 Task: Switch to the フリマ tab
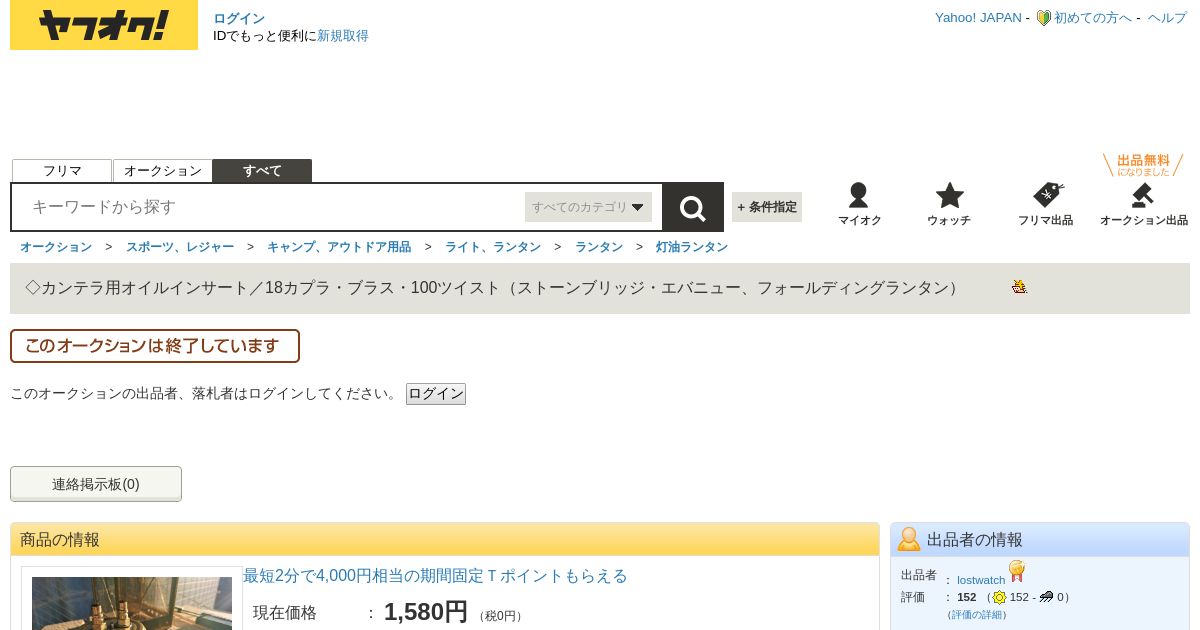click(62, 171)
